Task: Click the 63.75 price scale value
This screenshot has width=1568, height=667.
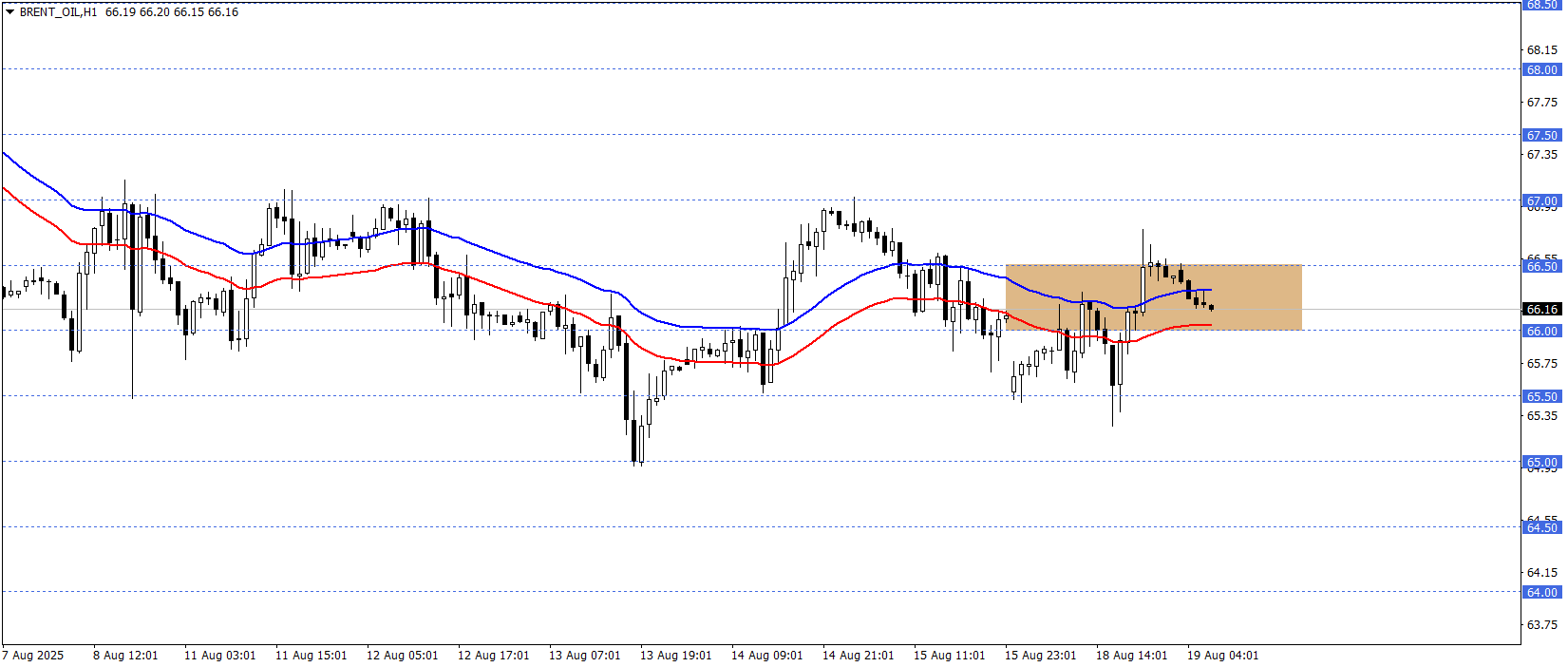Action: 1542,624
